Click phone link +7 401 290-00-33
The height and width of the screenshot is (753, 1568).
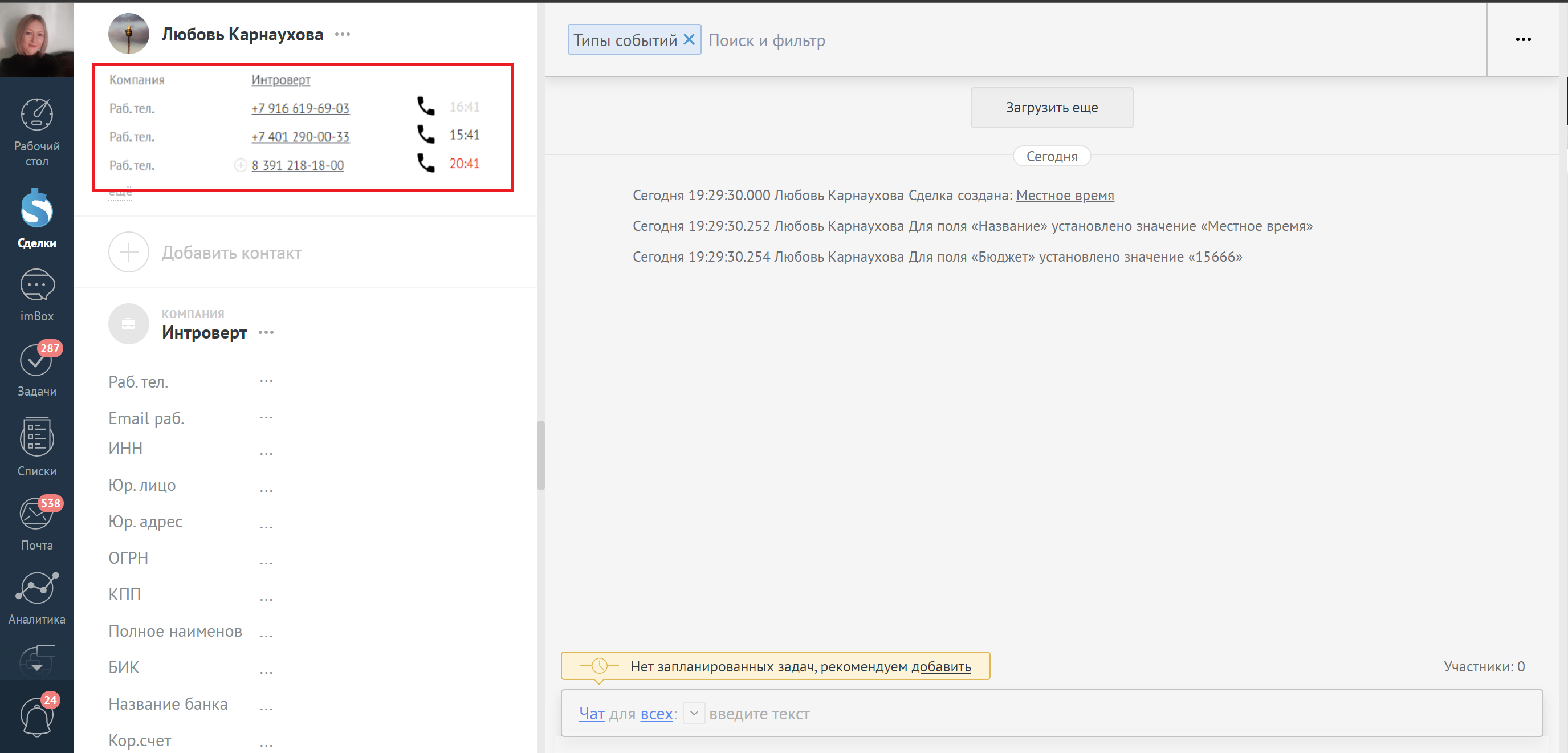[x=300, y=137]
